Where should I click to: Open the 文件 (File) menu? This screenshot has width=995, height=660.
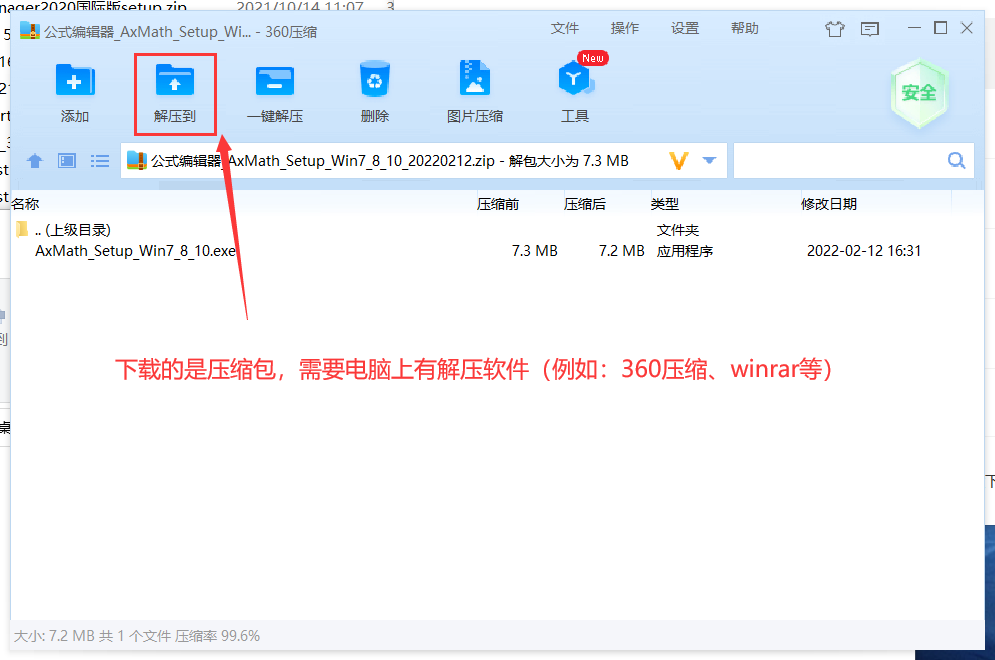(565, 29)
